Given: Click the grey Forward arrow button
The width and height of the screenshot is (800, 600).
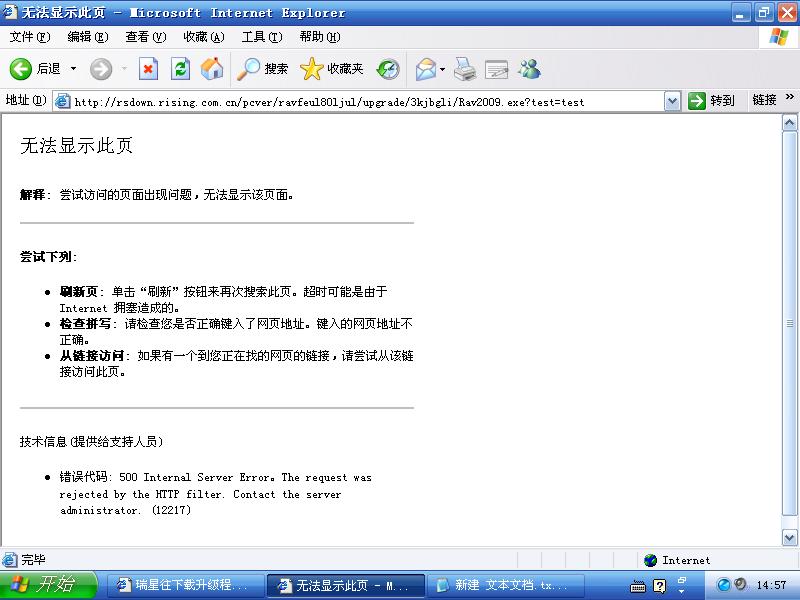Looking at the screenshot, I should tap(101, 69).
